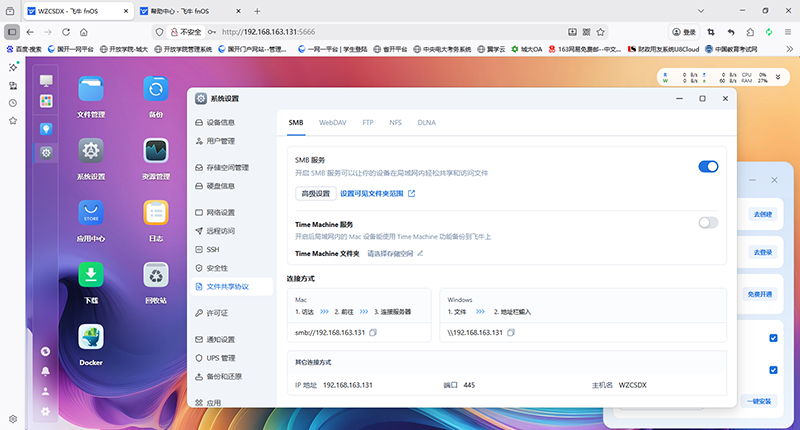Expand the network speed monitor widget
The width and height of the screenshot is (800, 430).
coord(778,77)
